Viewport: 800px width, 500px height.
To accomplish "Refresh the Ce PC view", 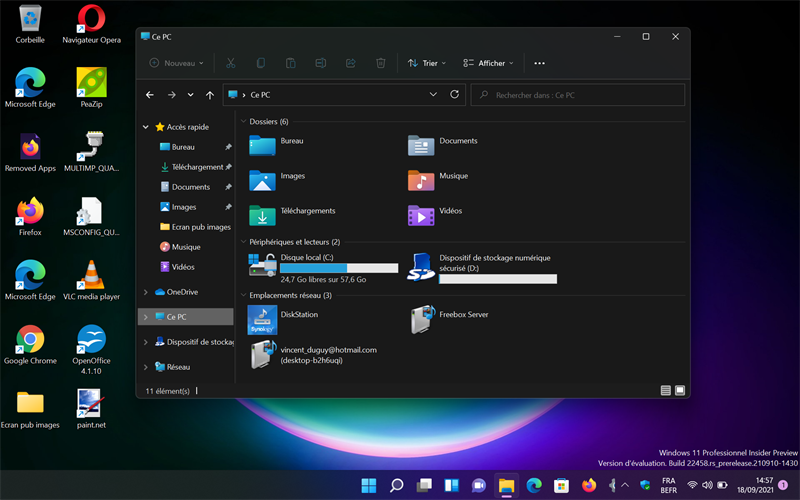I will (x=455, y=95).
